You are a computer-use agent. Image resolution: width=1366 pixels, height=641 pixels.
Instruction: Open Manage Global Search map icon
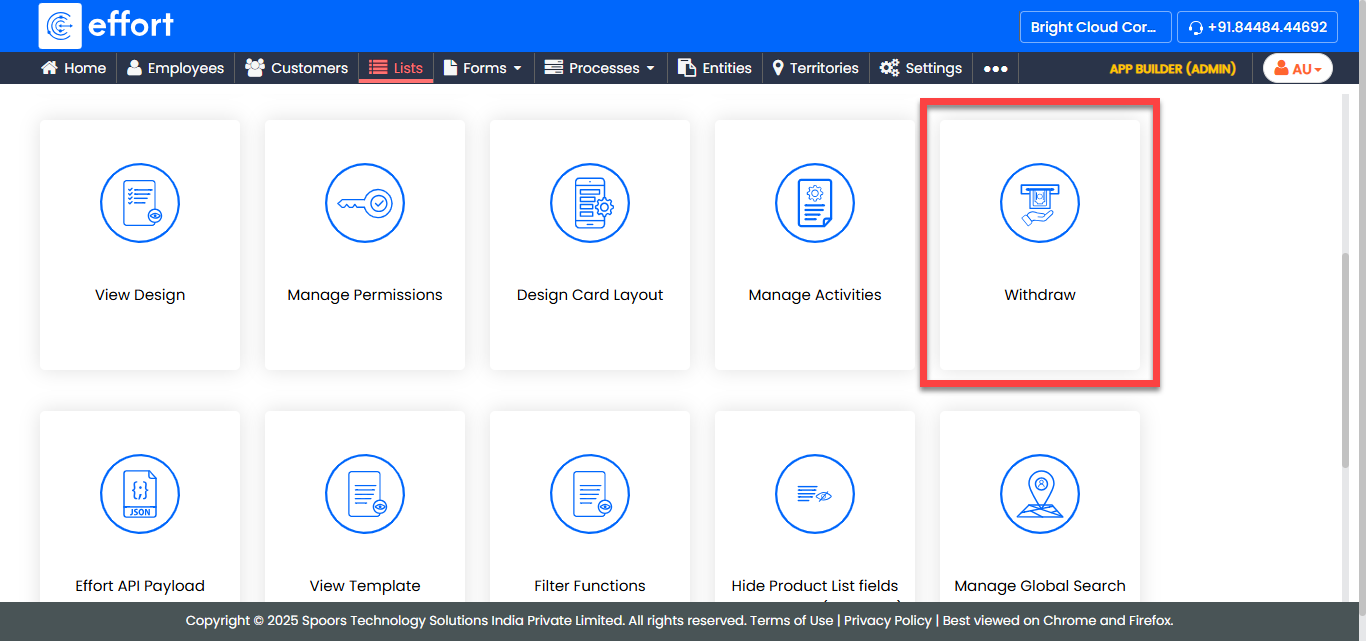[1040, 493]
